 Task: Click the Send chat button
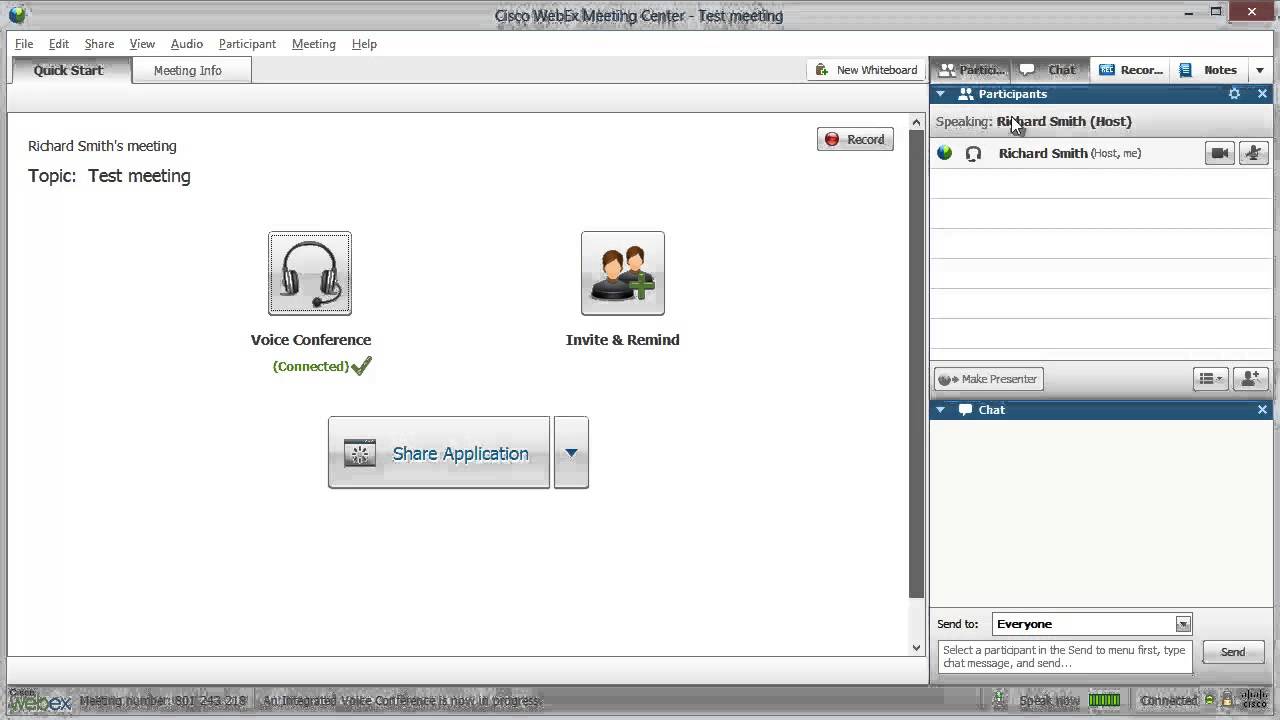(1233, 652)
